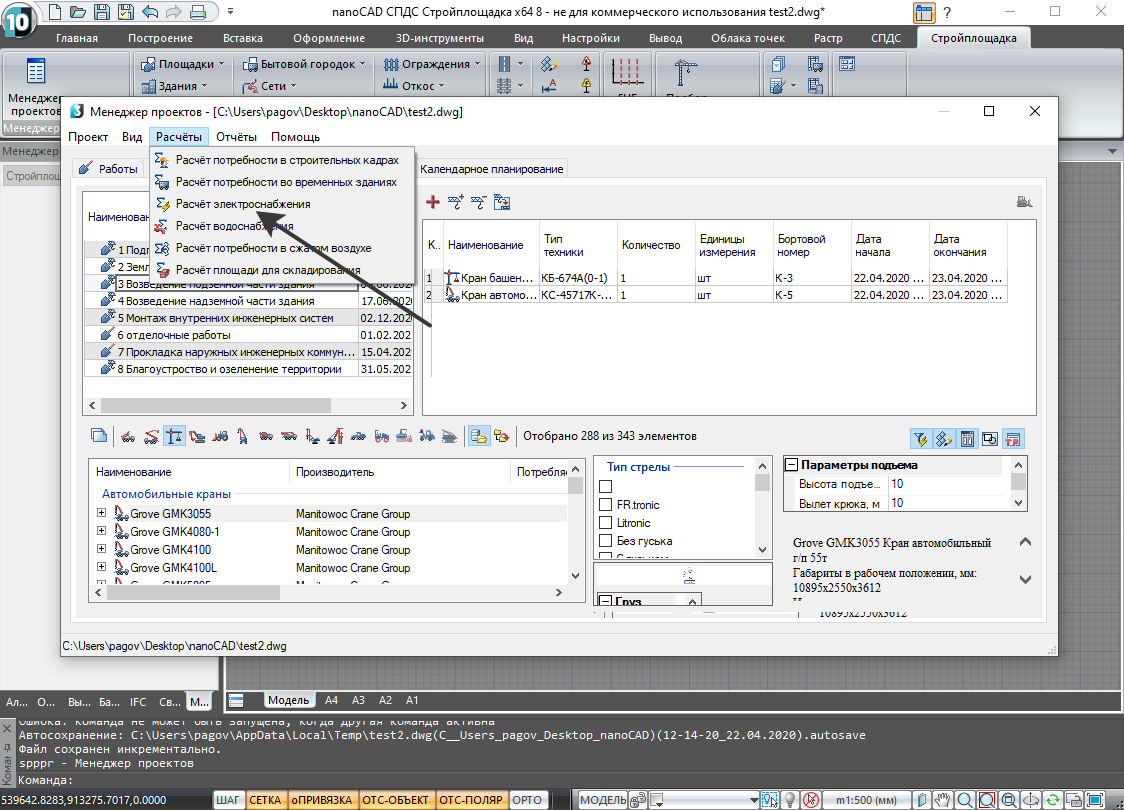Add new machine with red plus icon

(432, 202)
